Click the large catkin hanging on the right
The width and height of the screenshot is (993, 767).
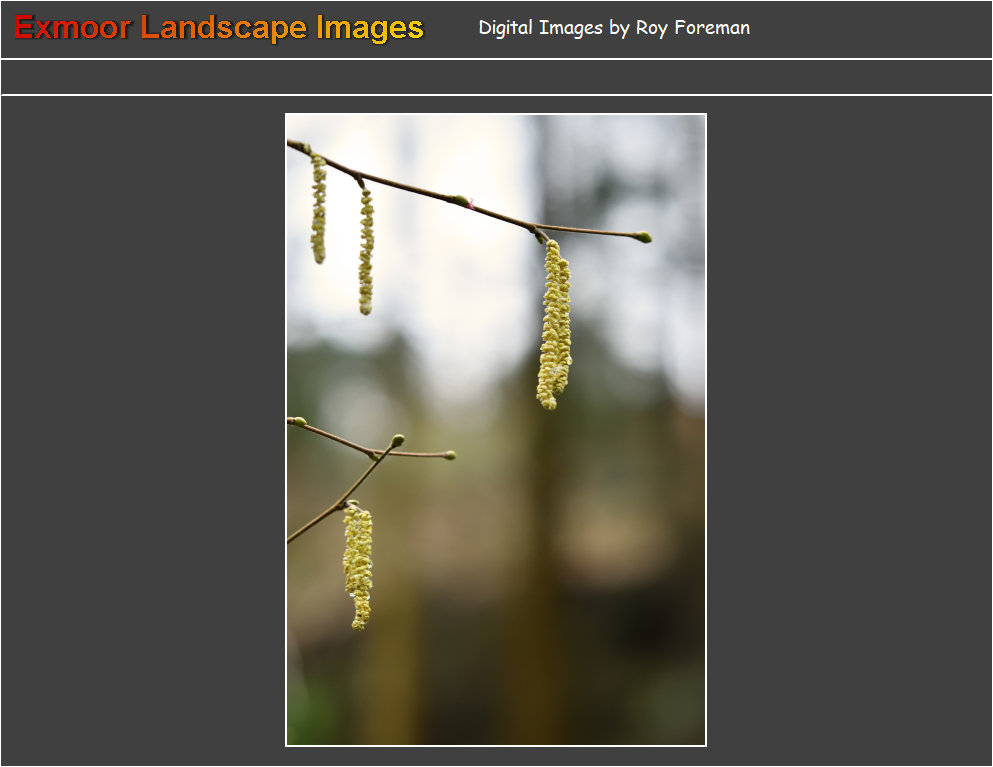(x=554, y=325)
